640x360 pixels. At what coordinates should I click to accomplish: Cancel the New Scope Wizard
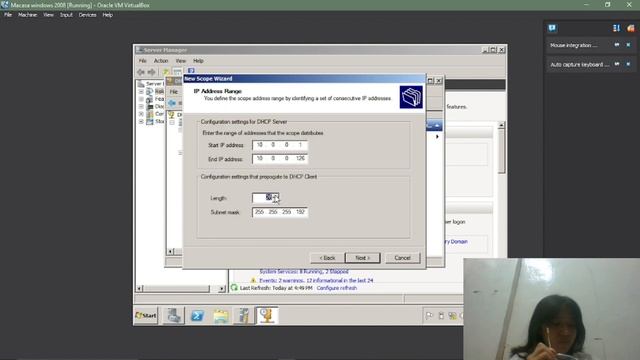(402, 258)
